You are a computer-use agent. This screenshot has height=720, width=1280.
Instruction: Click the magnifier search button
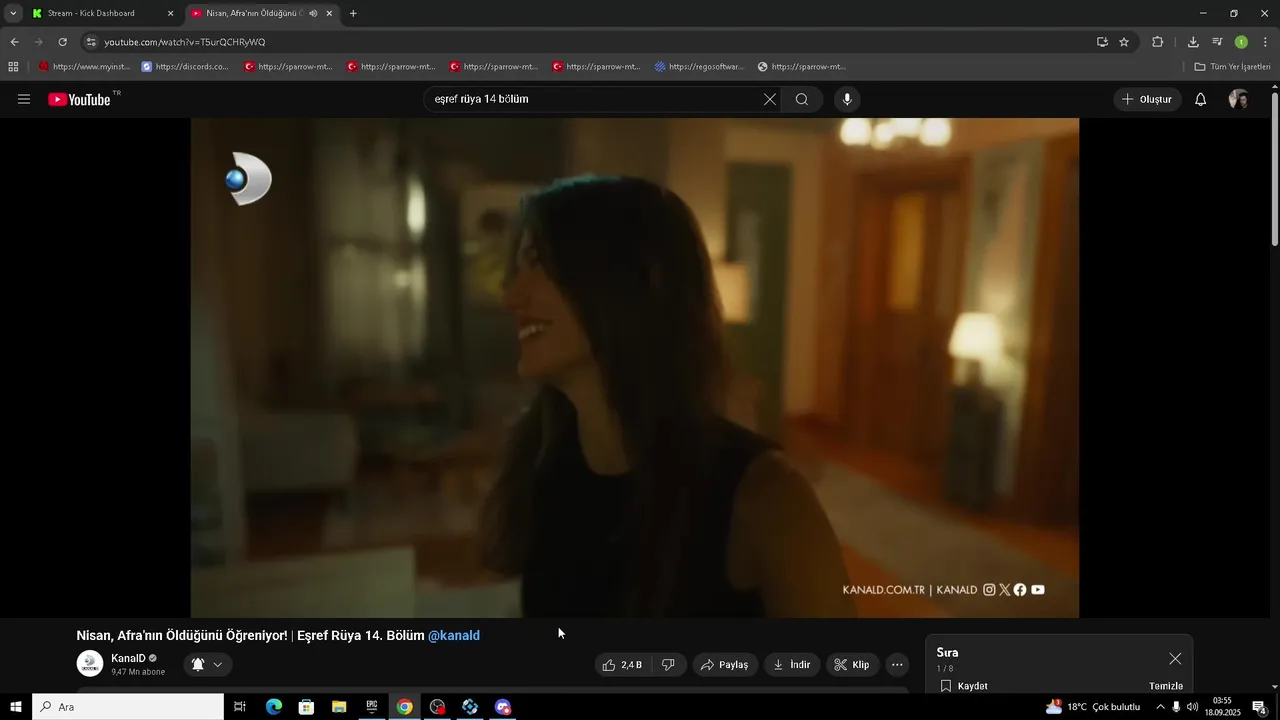point(802,99)
